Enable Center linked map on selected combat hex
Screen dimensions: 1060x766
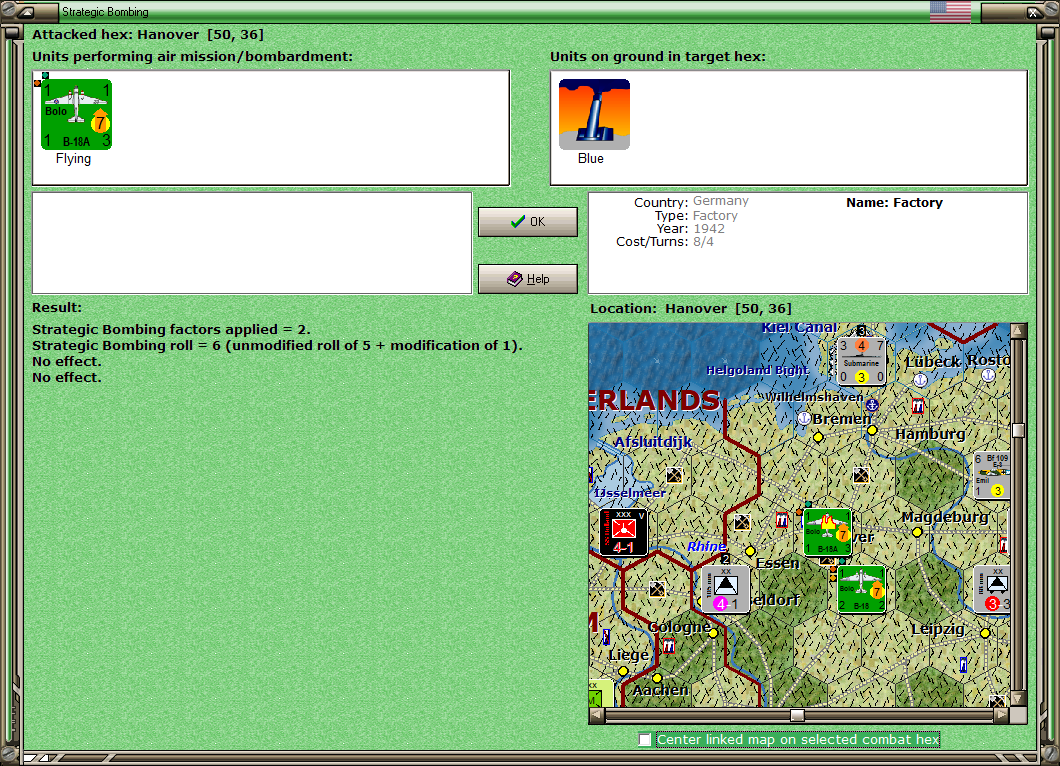tap(644, 740)
